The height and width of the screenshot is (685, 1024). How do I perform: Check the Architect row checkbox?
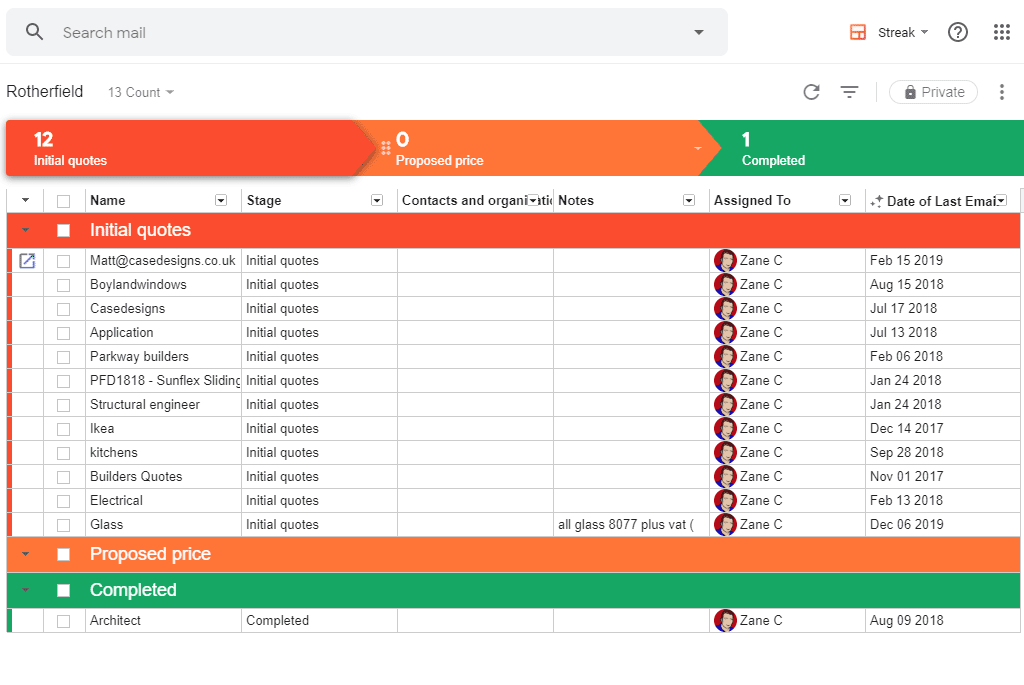(63, 620)
